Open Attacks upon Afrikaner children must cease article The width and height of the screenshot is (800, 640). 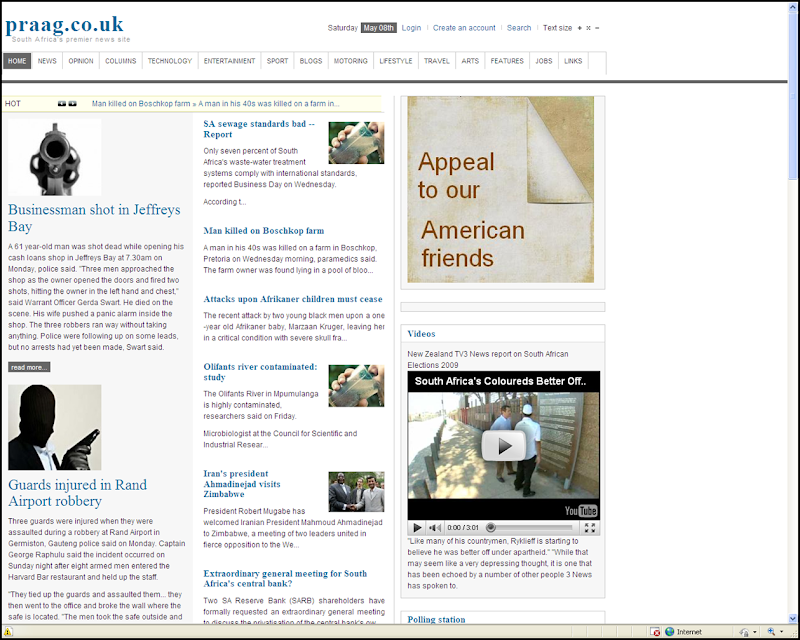(x=293, y=299)
